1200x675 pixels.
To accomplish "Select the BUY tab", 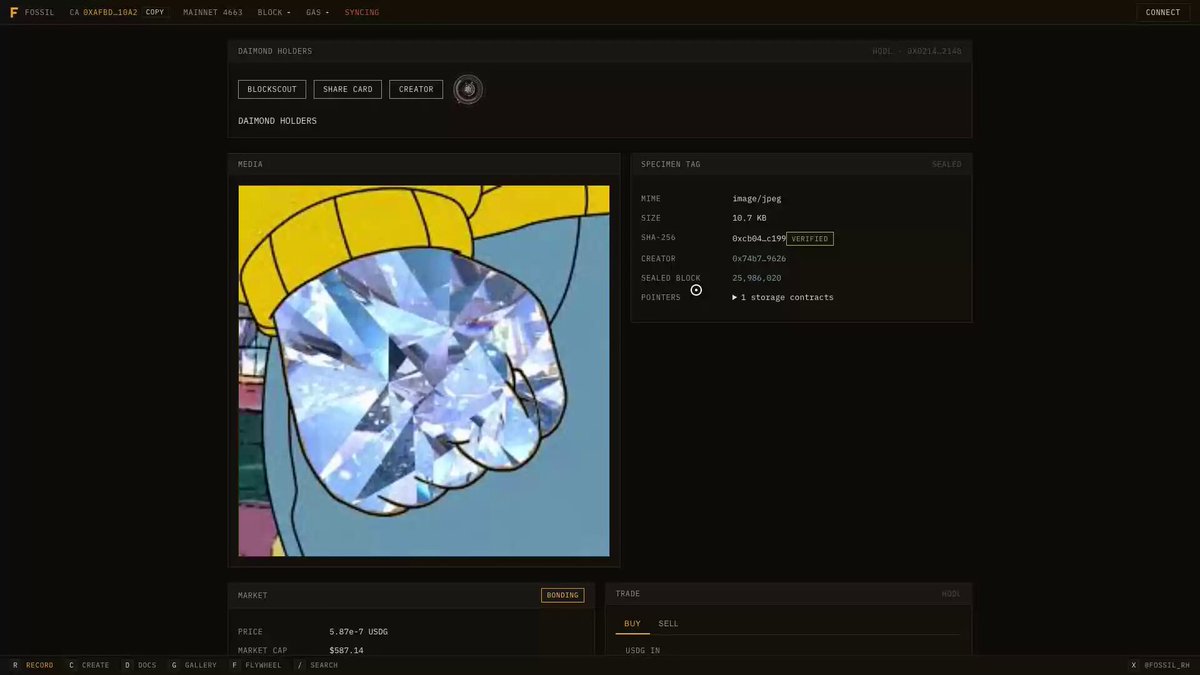I will tap(632, 624).
